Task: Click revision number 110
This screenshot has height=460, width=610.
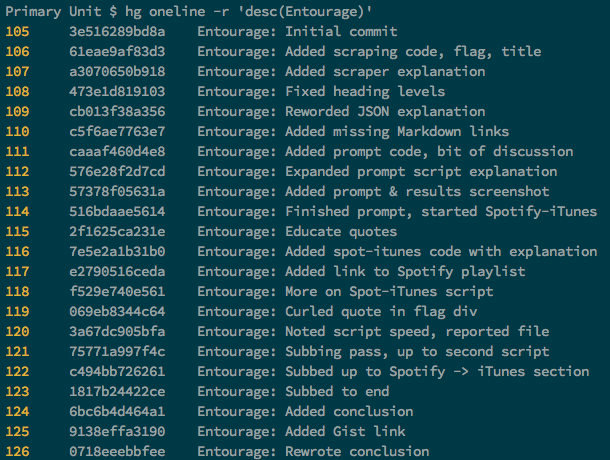Action: [18, 132]
